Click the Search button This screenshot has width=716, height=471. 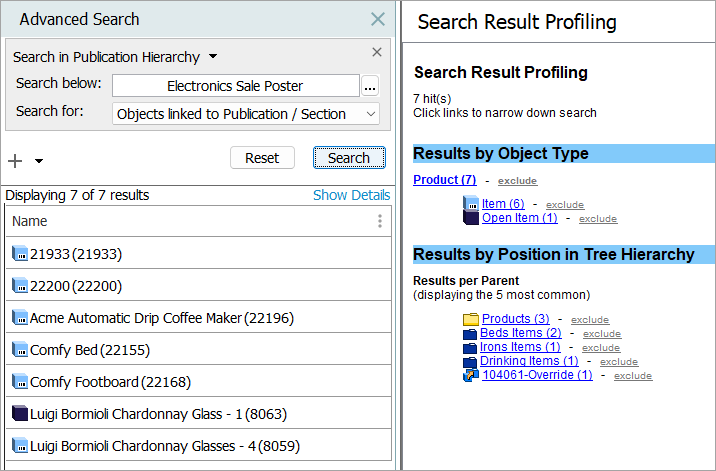pyautogui.click(x=349, y=158)
